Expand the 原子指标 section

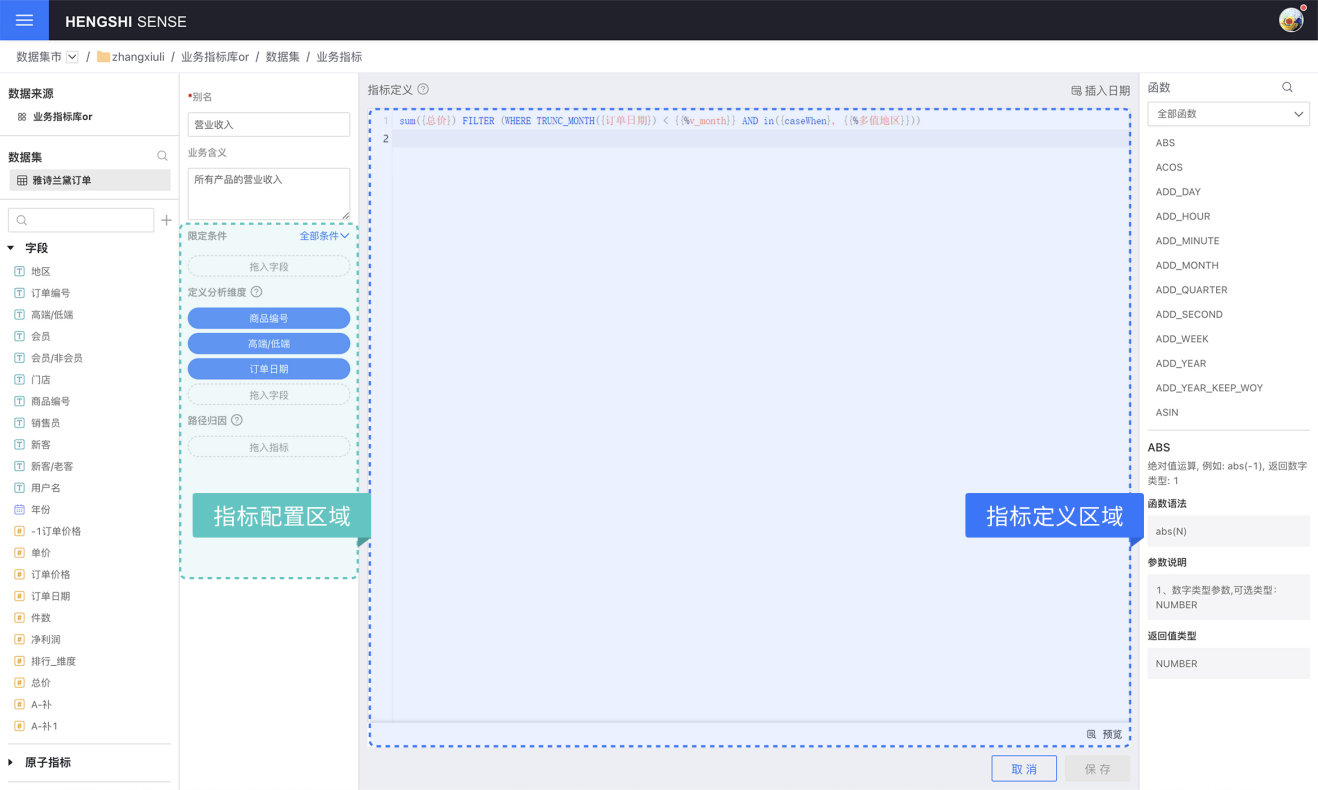point(12,763)
